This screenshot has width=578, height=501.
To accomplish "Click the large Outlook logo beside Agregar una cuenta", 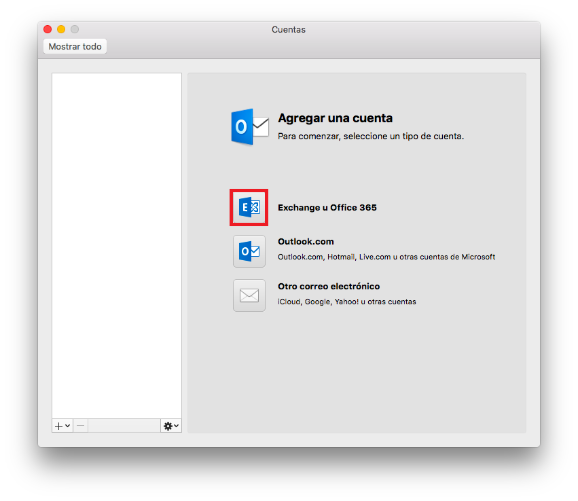I will [x=250, y=127].
